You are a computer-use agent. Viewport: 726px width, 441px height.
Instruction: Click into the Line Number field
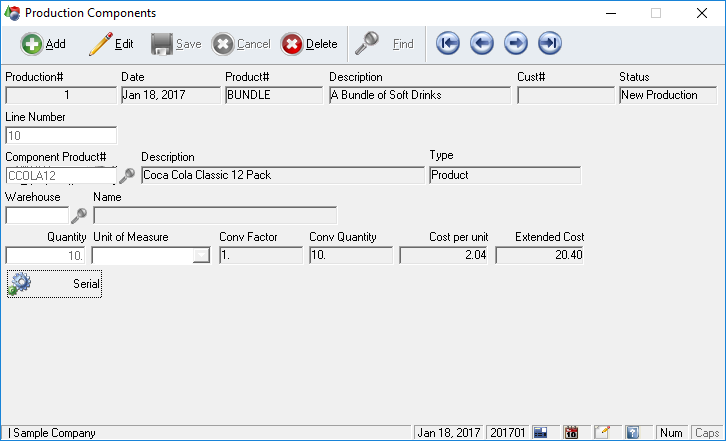point(61,135)
